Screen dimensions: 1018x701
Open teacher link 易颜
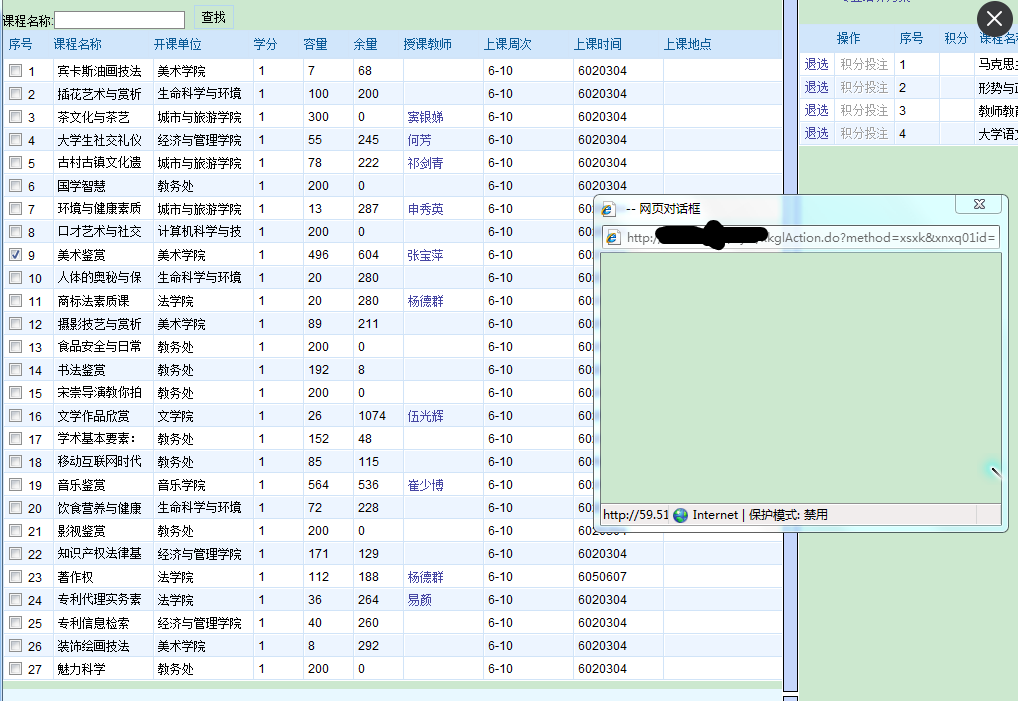point(419,600)
